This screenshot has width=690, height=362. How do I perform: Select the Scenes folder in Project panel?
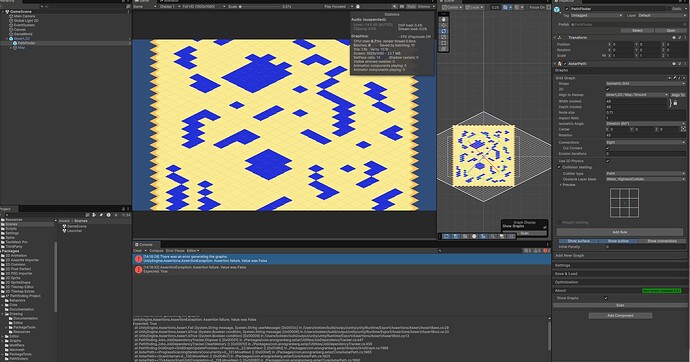(x=11, y=224)
